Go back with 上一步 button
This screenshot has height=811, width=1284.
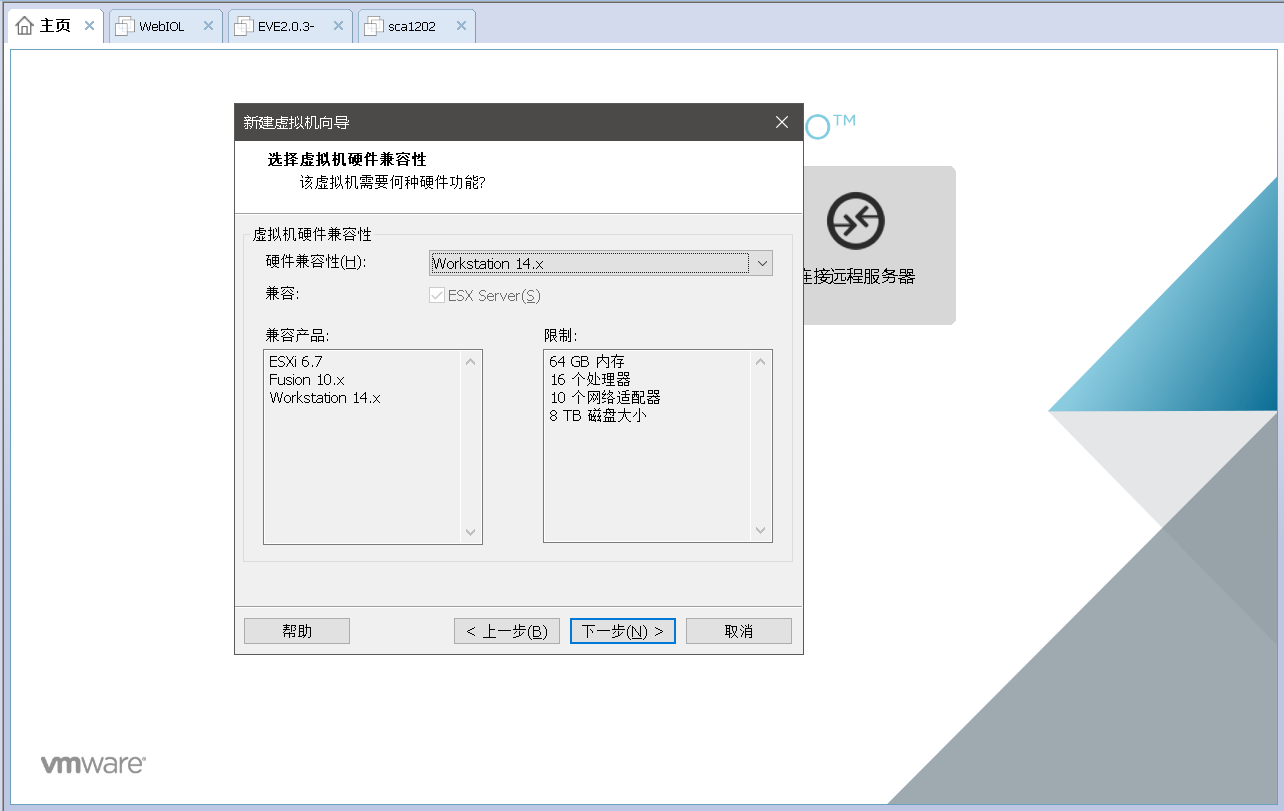(x=507, y=631)
